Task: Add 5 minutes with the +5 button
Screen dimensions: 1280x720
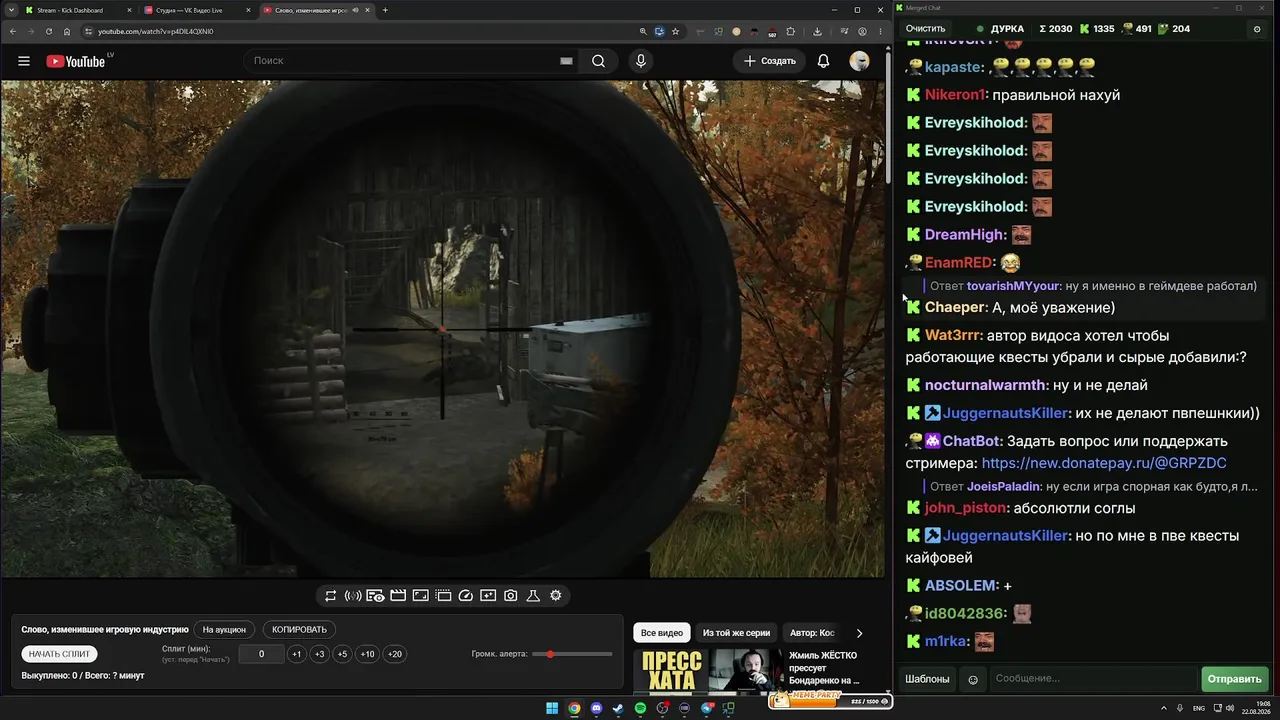Action: [342, 654]
